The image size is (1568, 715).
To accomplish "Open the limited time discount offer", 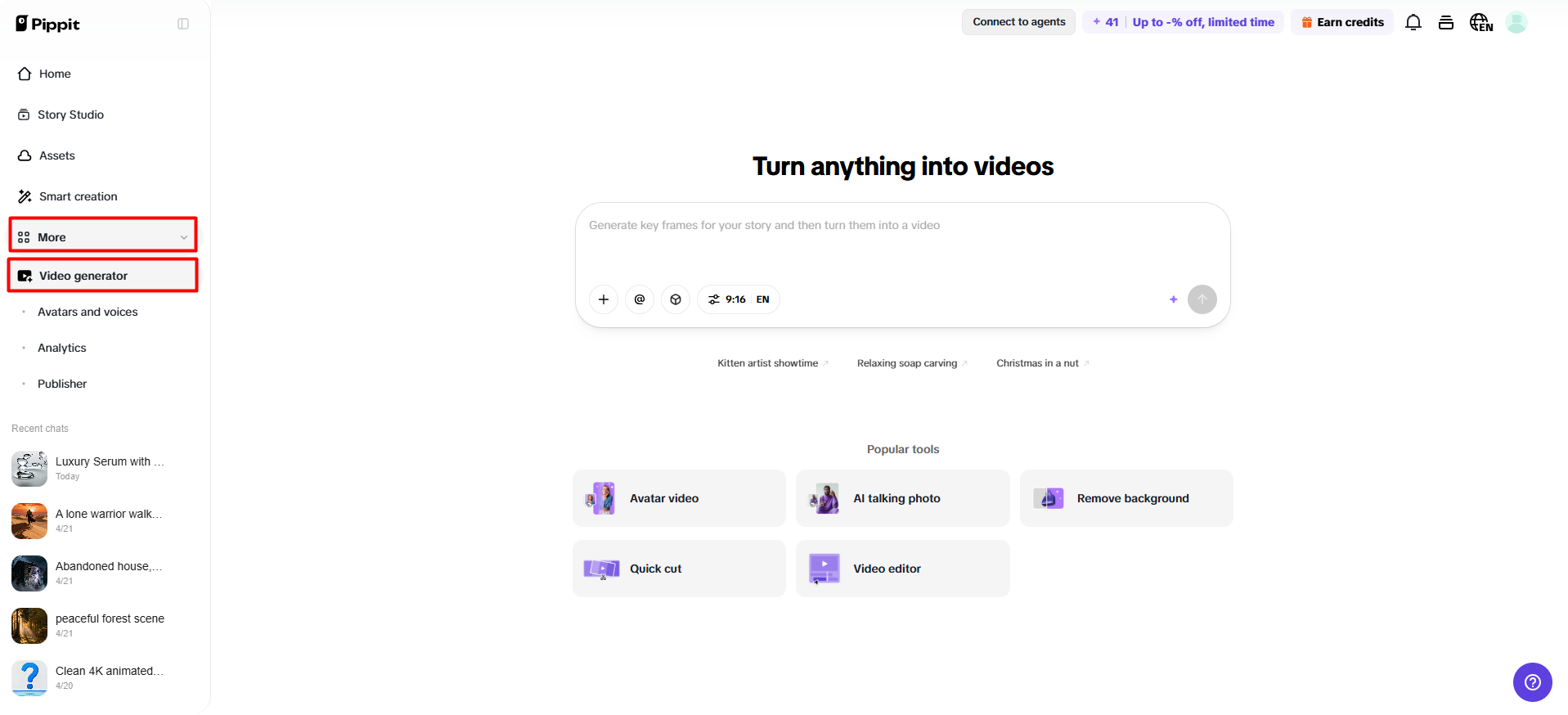I will tap(1203, 22).
